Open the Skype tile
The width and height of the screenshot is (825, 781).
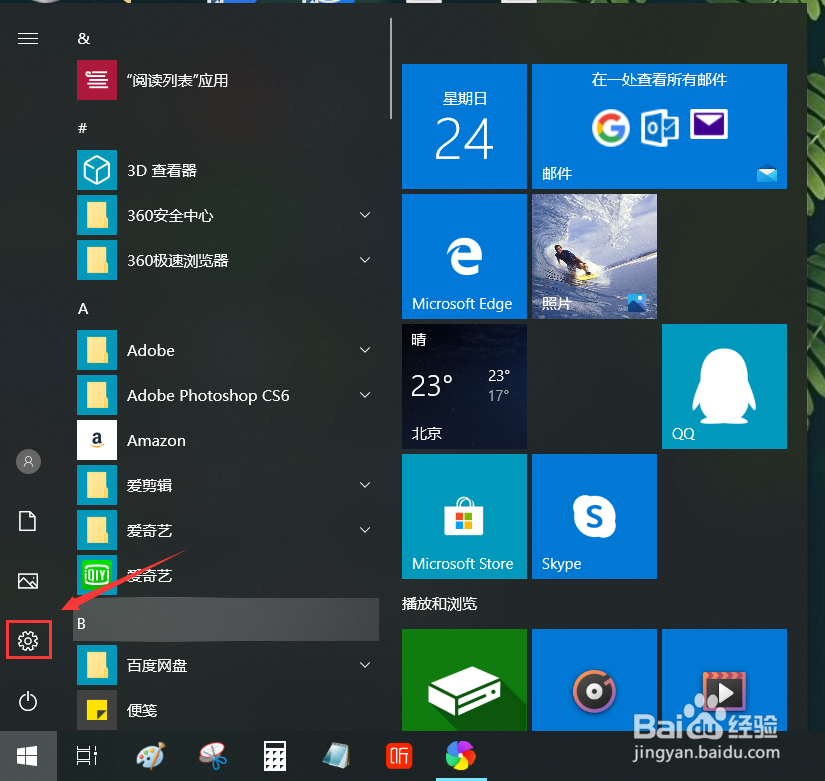(594, 516)
